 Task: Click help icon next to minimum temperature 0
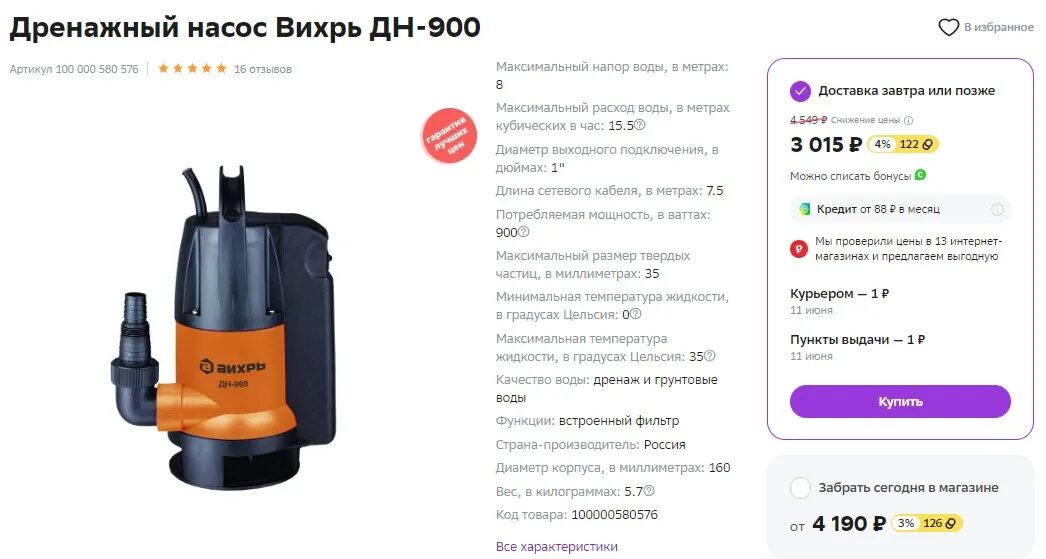[636, 314]
